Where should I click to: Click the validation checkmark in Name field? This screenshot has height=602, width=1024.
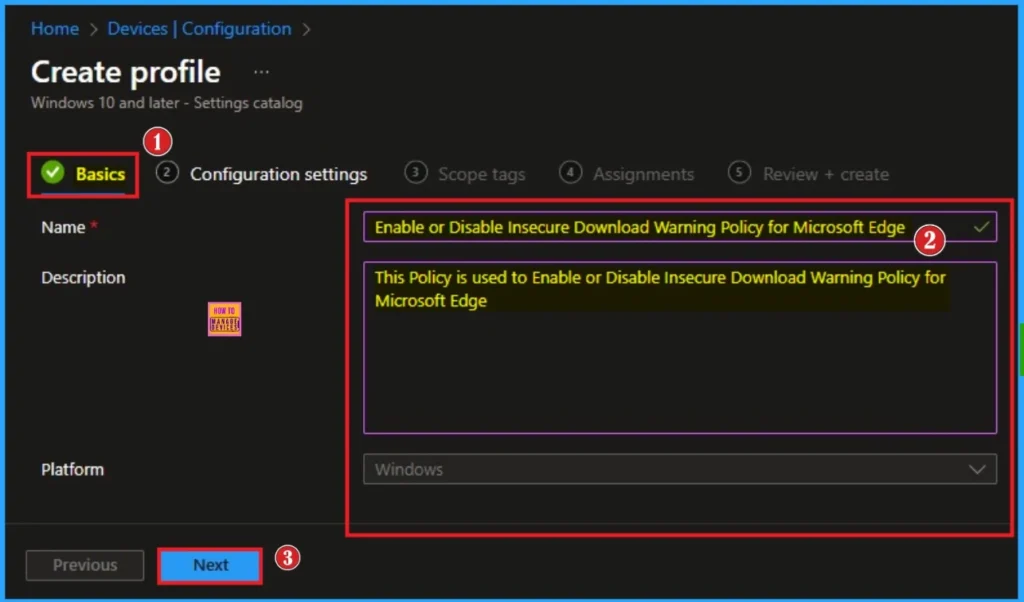[x=981, y=227]
